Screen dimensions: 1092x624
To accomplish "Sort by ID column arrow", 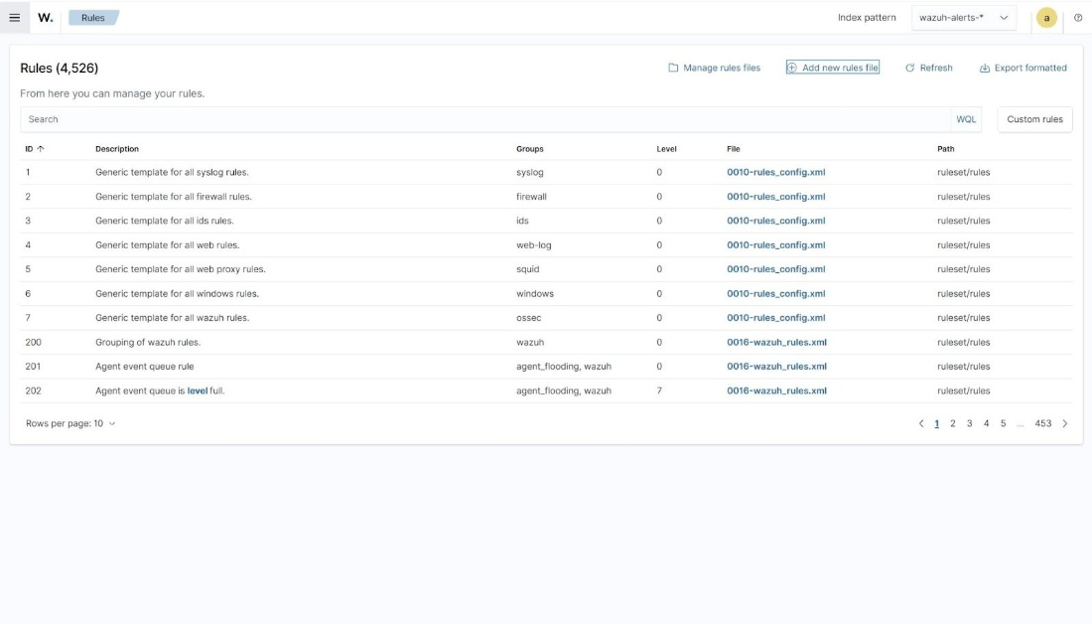I will [40, 149].
